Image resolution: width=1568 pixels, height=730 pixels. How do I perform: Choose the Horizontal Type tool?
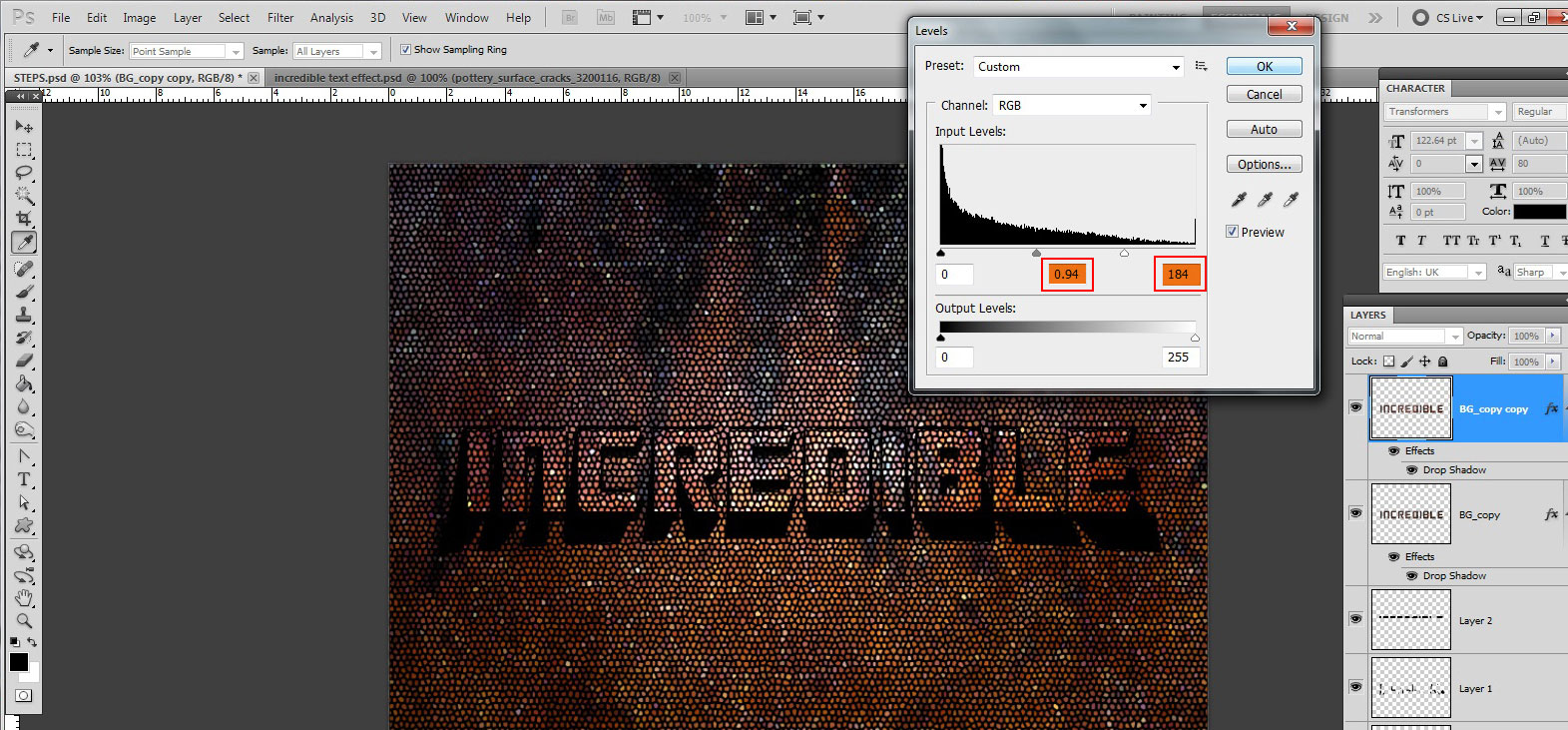[x=24, y=479]
